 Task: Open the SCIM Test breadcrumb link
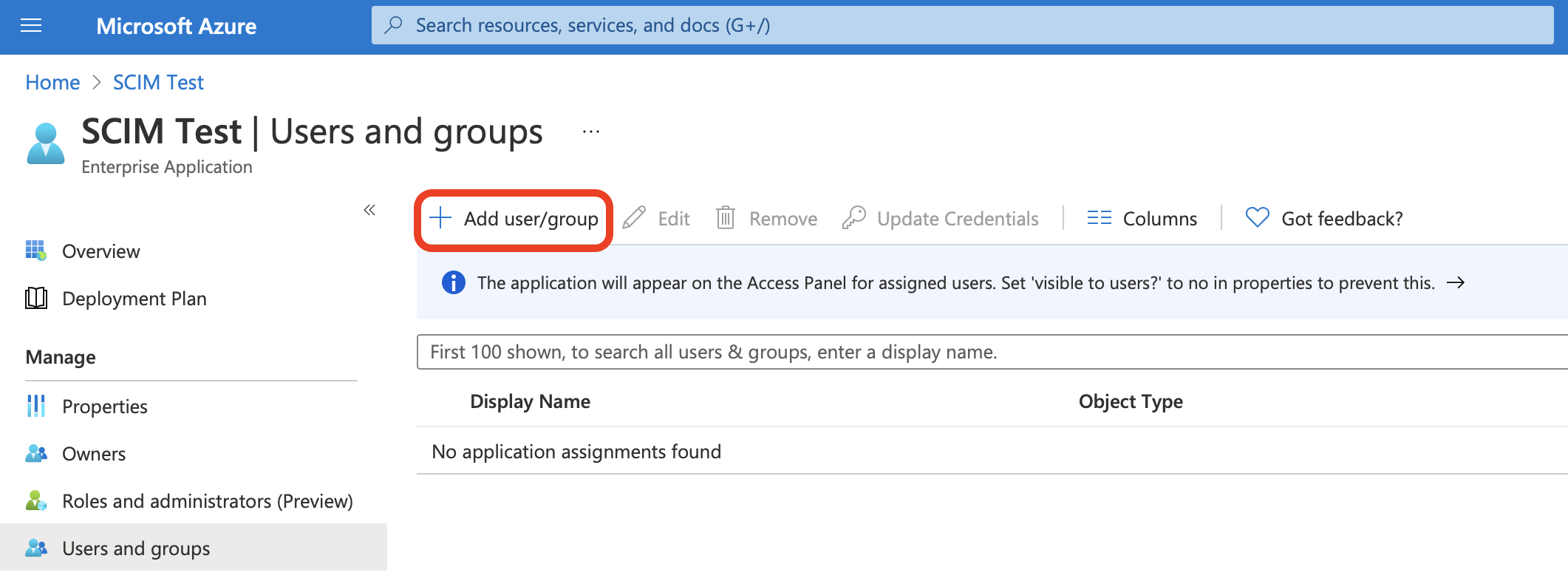[x=158, y=82]
